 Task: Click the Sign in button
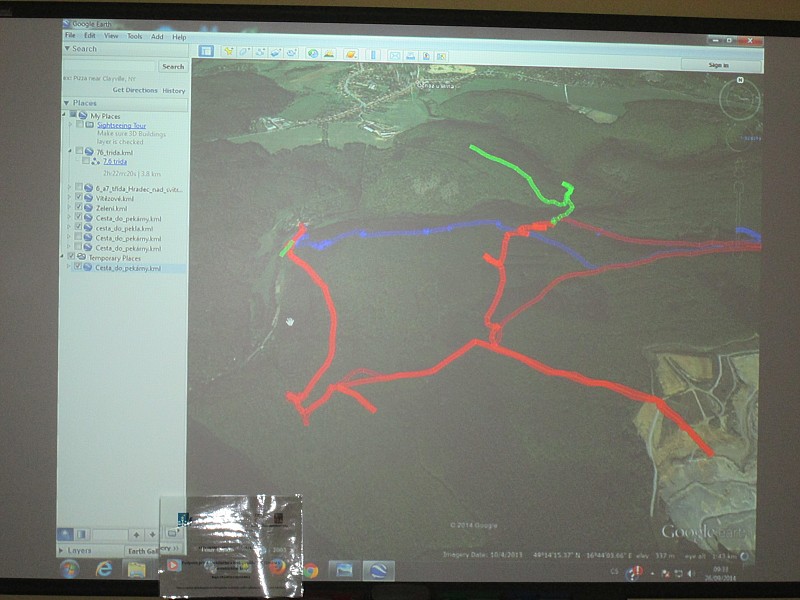tap(719, 65)
